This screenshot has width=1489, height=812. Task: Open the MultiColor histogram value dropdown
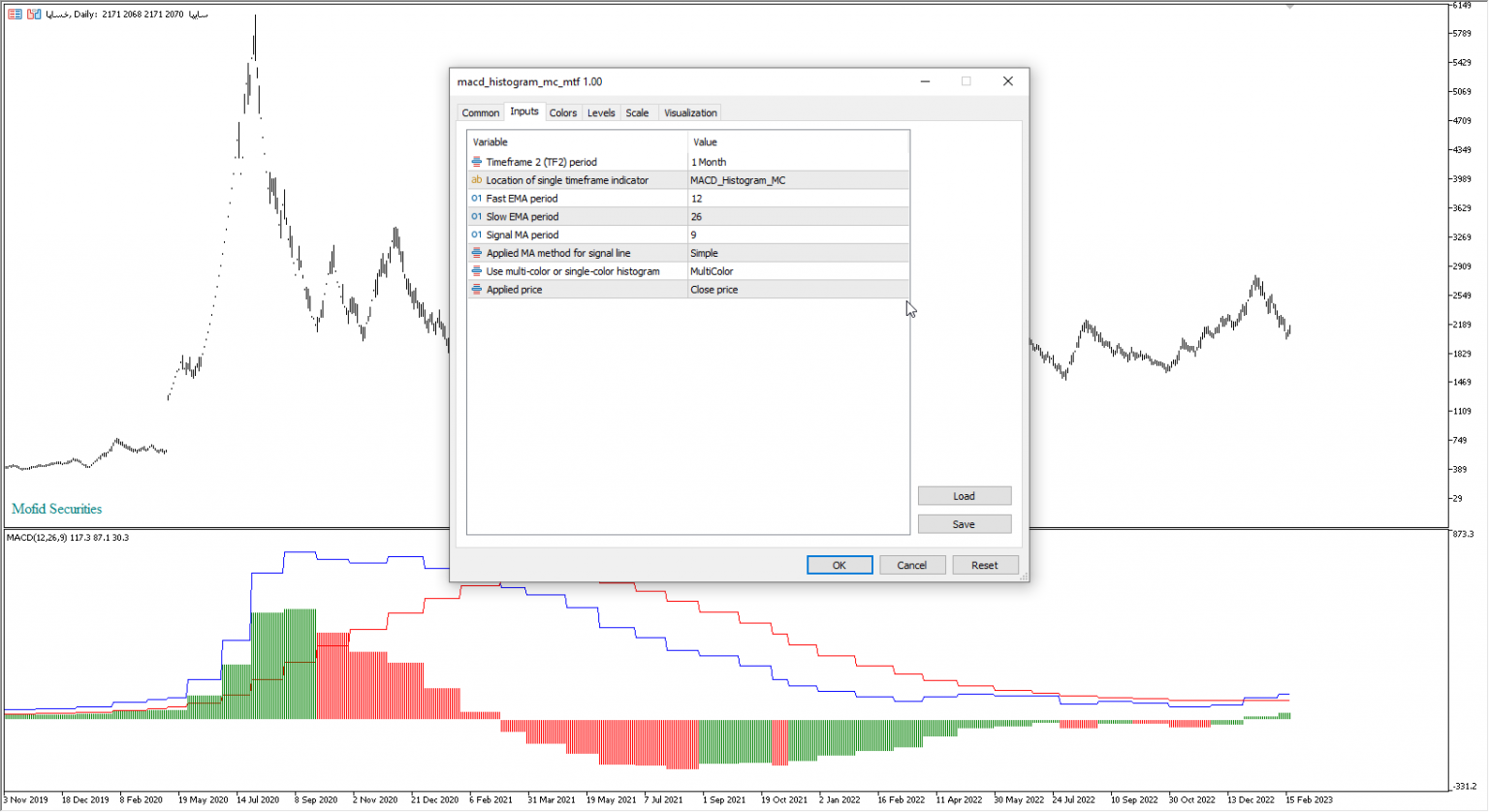[x=795, y=270]
